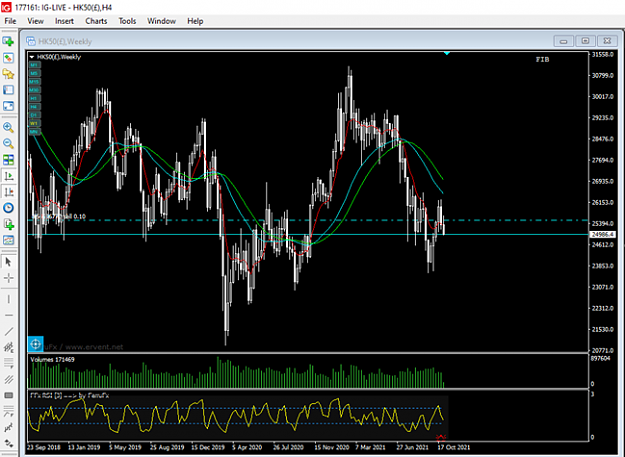Click the FIB button on the chart
Viewport: 625px width, 457px height.
(542, 59)
